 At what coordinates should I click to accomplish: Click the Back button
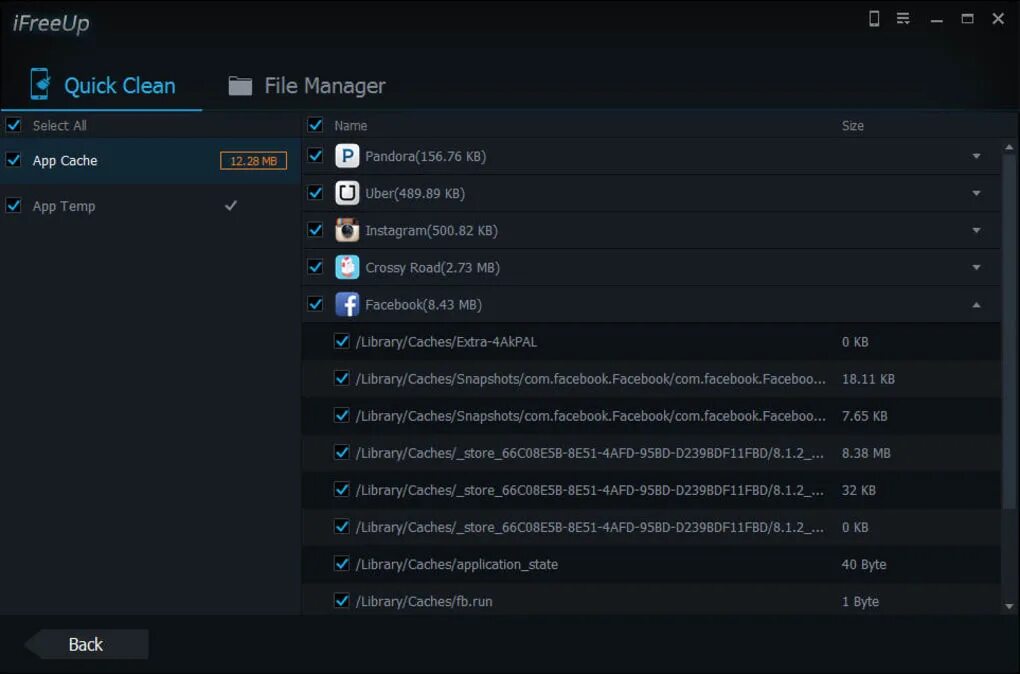[x=87, y=644]
